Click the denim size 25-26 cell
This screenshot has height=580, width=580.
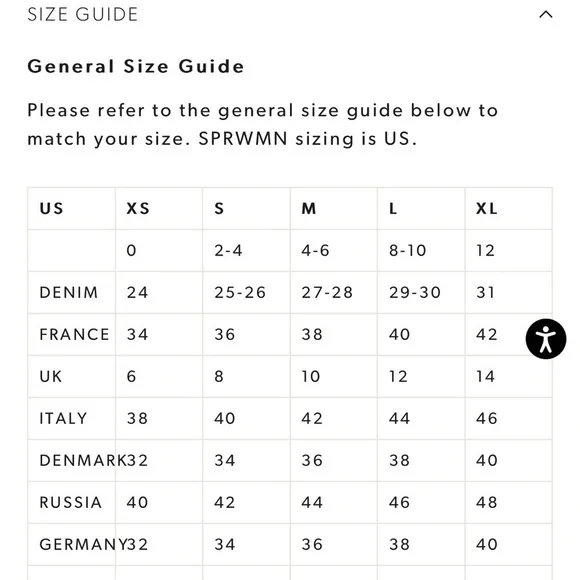(x=246, y=293)
